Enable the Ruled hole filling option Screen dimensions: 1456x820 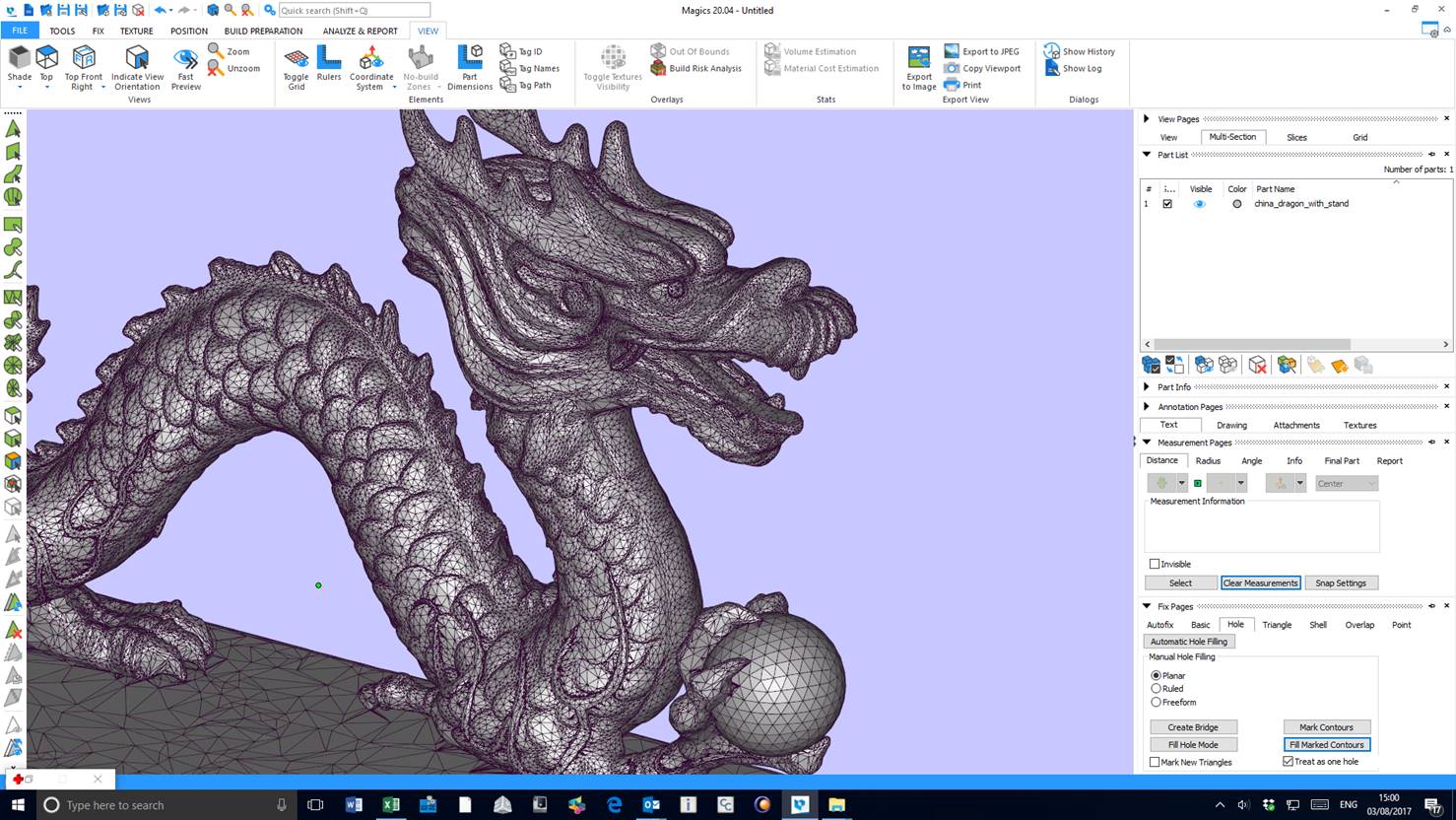(1156, 688)
